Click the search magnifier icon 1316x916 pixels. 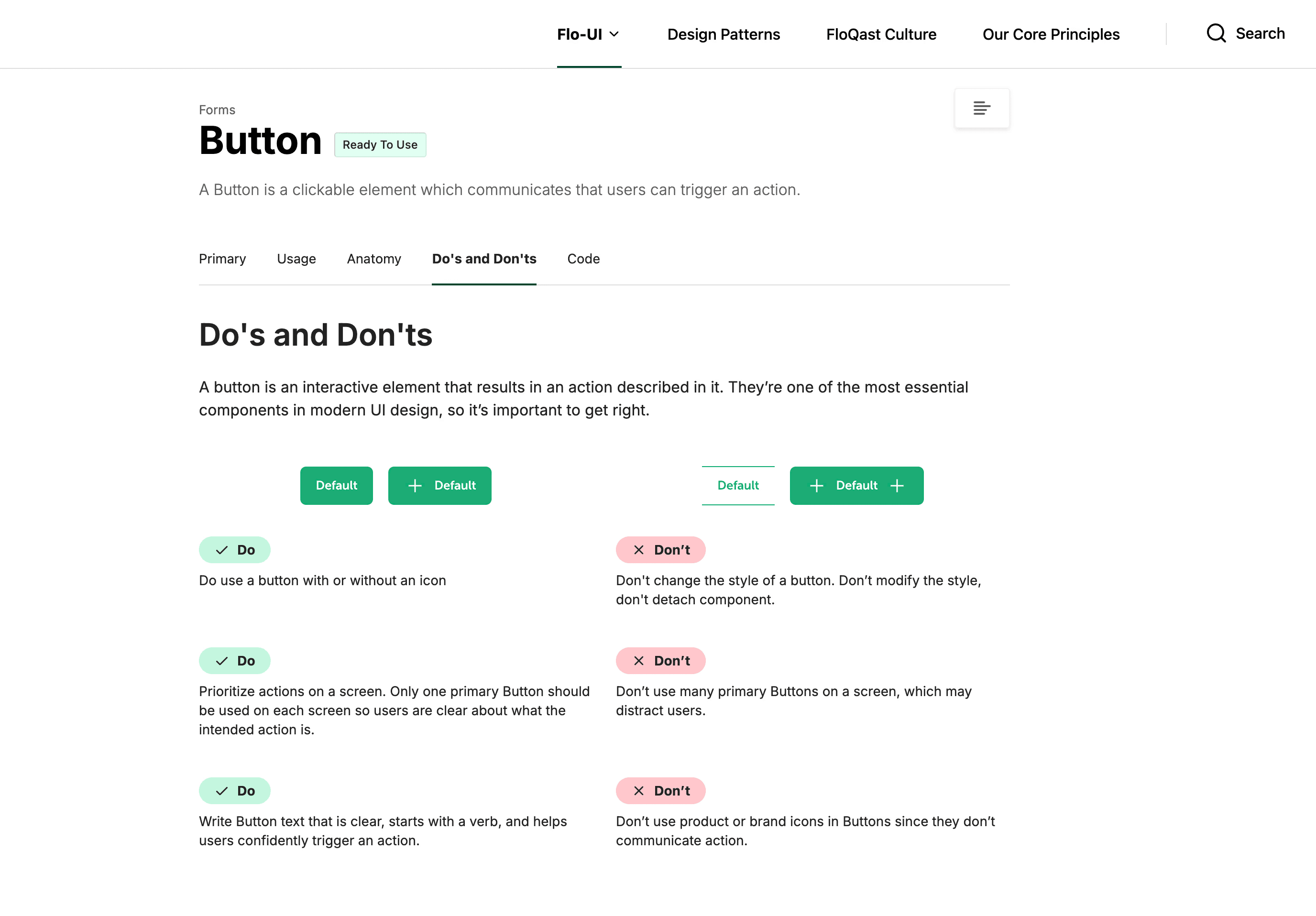click(1216, 33)
